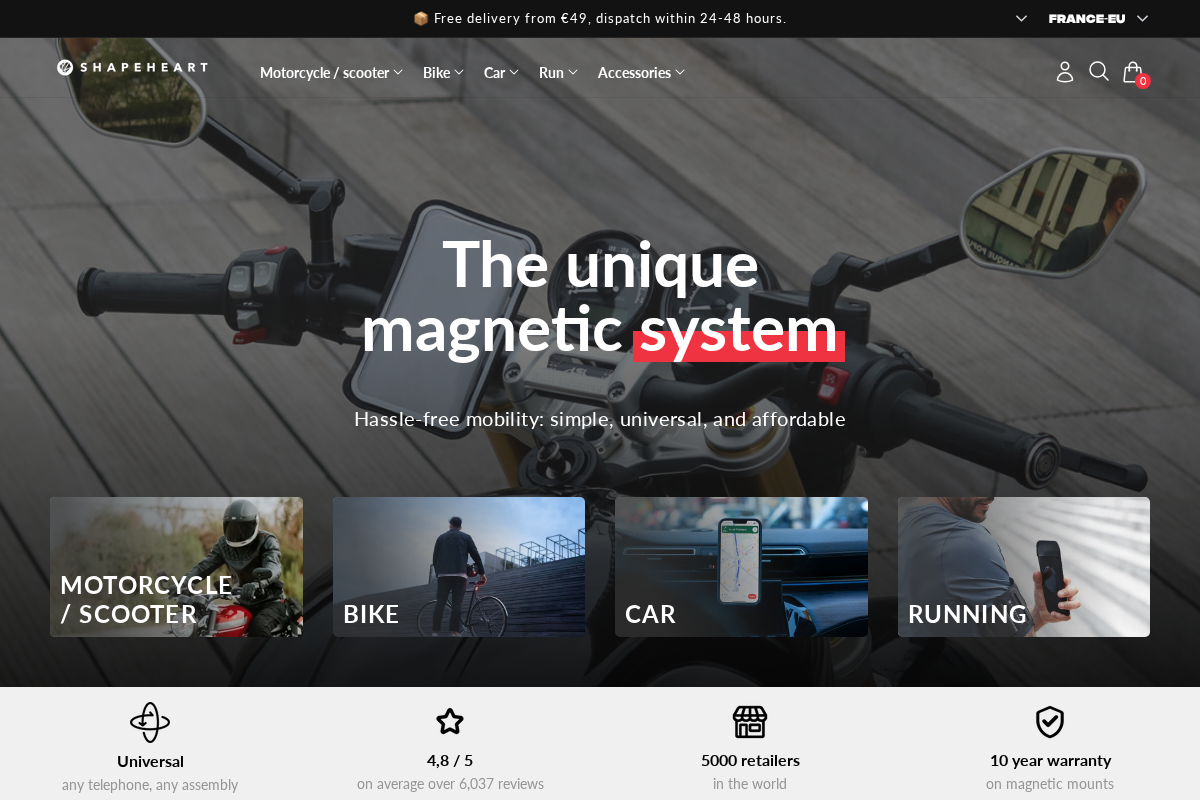
Task: Expand the Car menu chevron
Action: coord(514,72)
